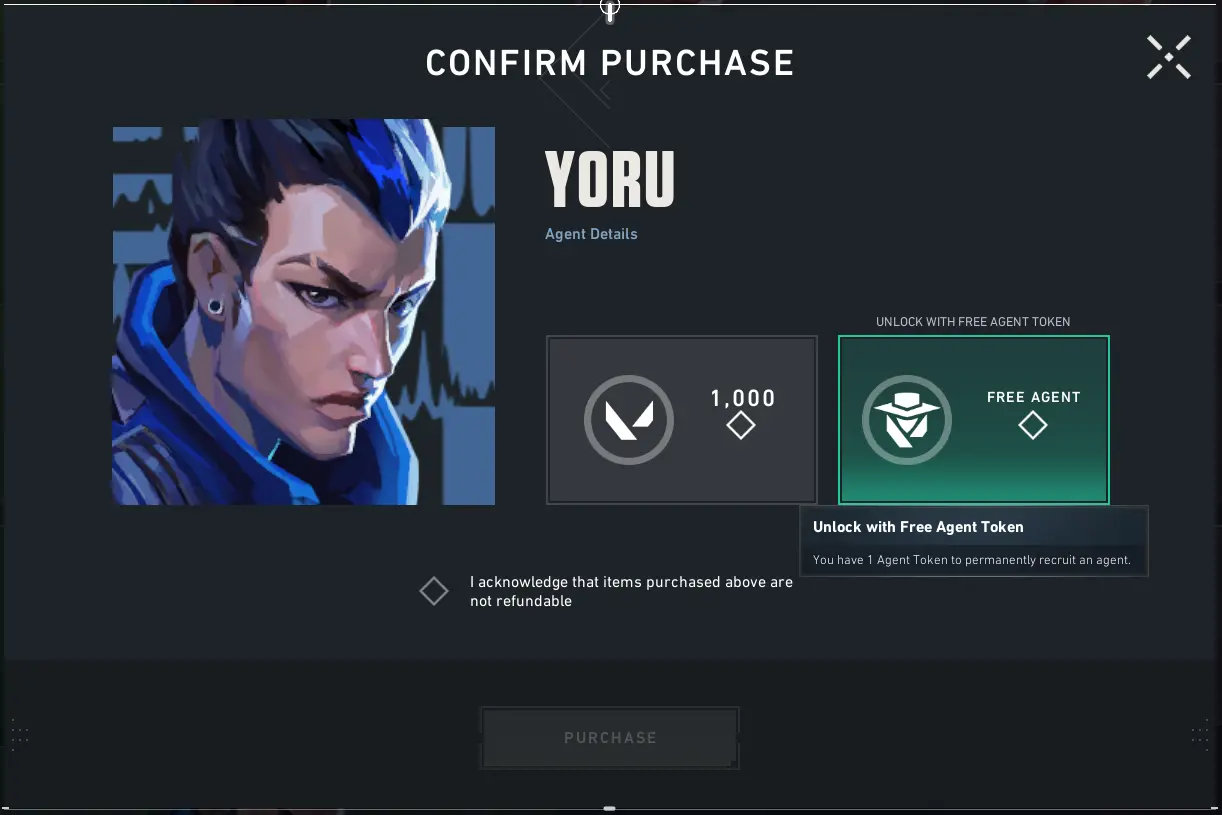
Task: Click Yoru's agent portrait image
Action: 303,312
